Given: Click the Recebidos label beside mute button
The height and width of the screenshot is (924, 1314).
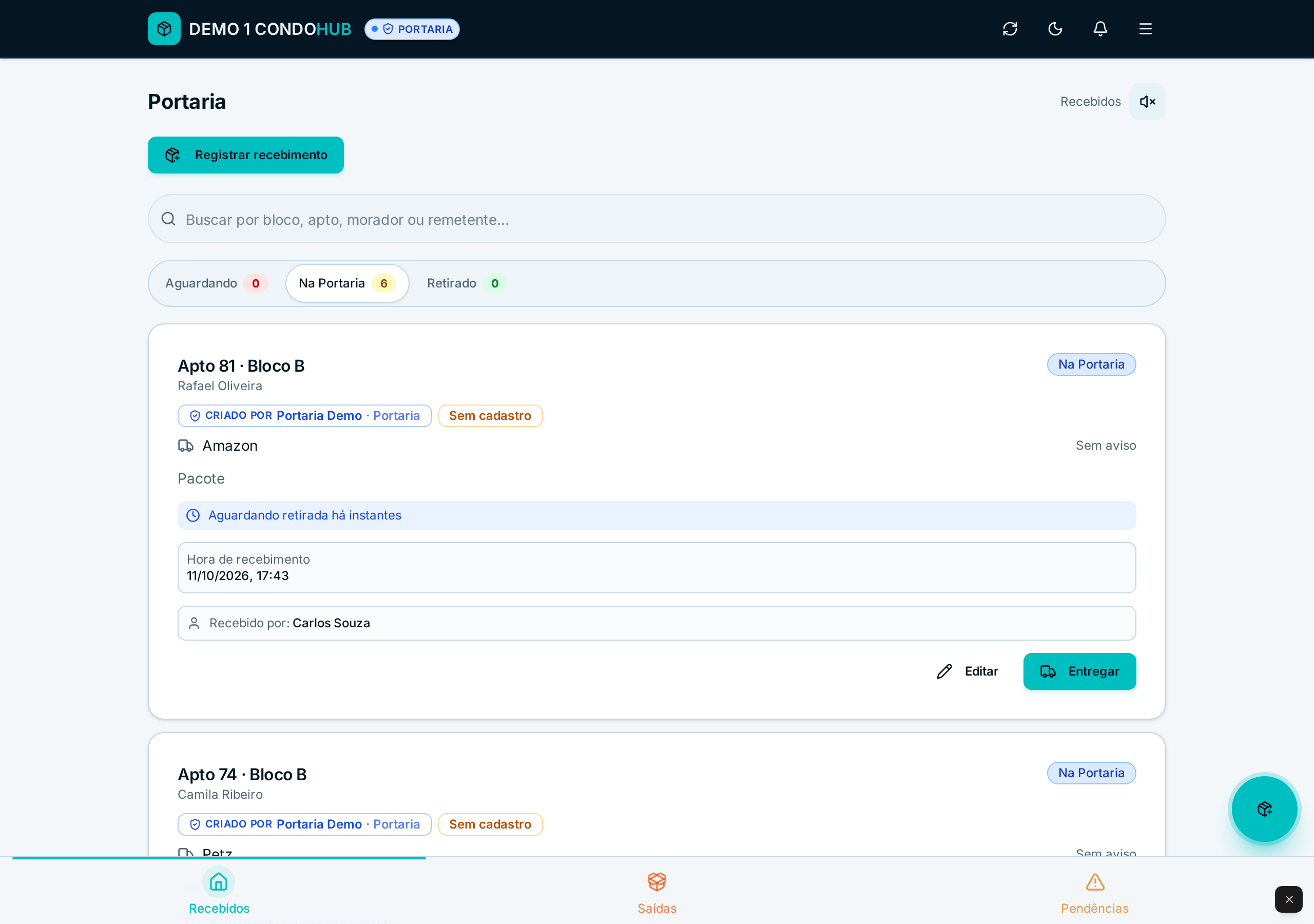Looking at the screenshot, I should 1090,101.
